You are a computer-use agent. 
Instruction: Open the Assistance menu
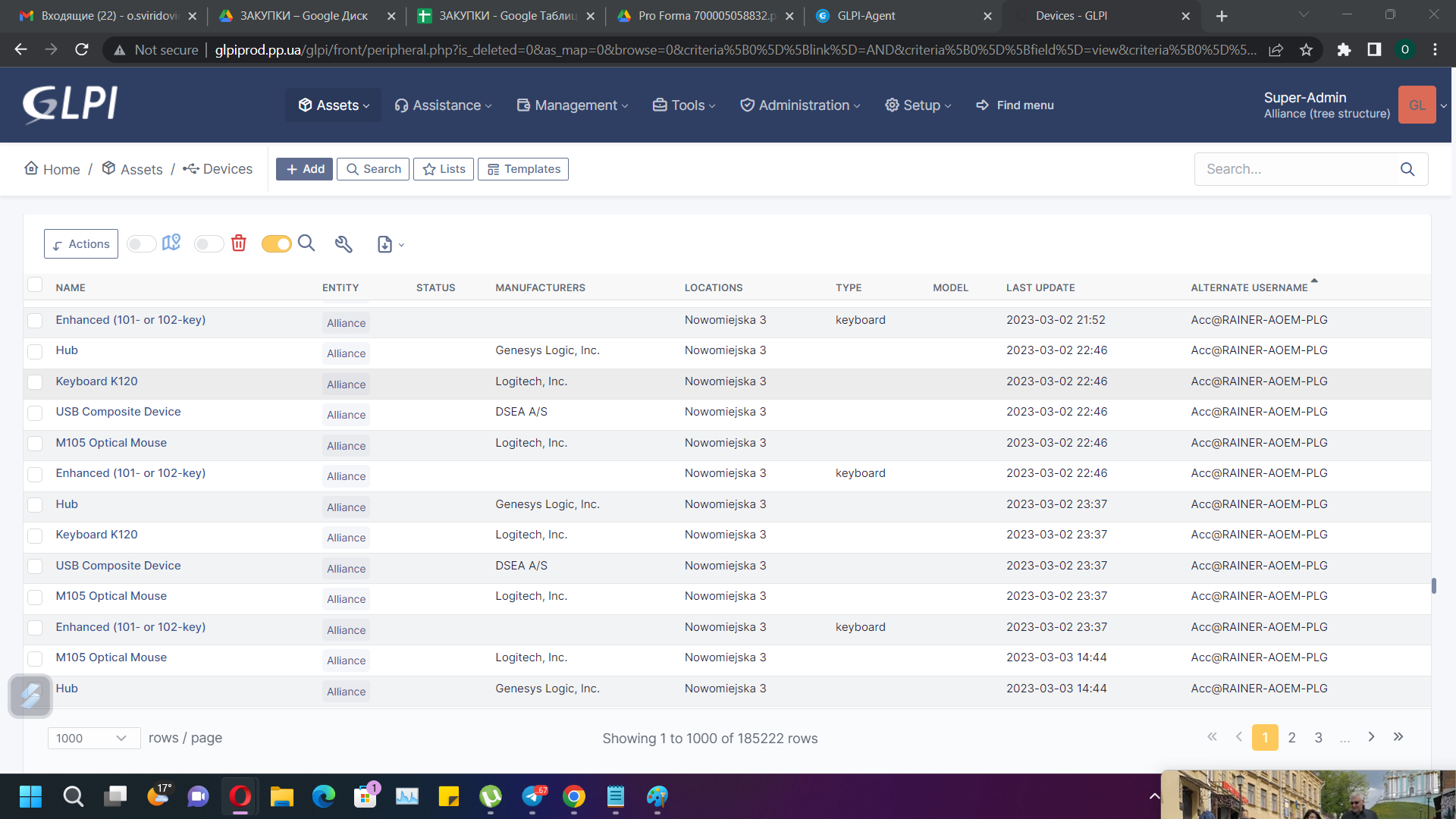[x=444, y=105]
